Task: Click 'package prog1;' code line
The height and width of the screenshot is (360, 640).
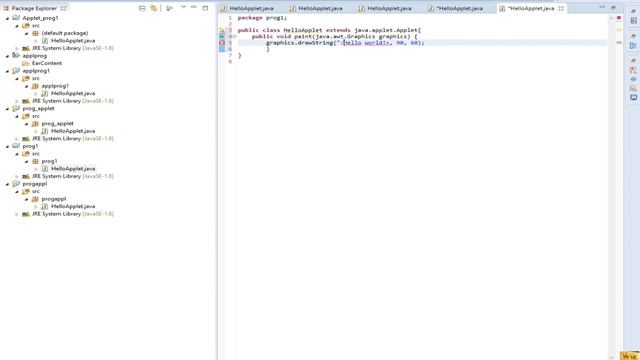Action: (x=262, y=18)
